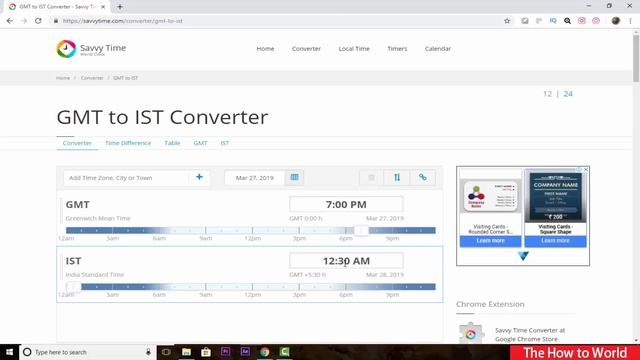640x360 pixels.
Task: Bookmark page with the star icon
Action: point(507,21)
